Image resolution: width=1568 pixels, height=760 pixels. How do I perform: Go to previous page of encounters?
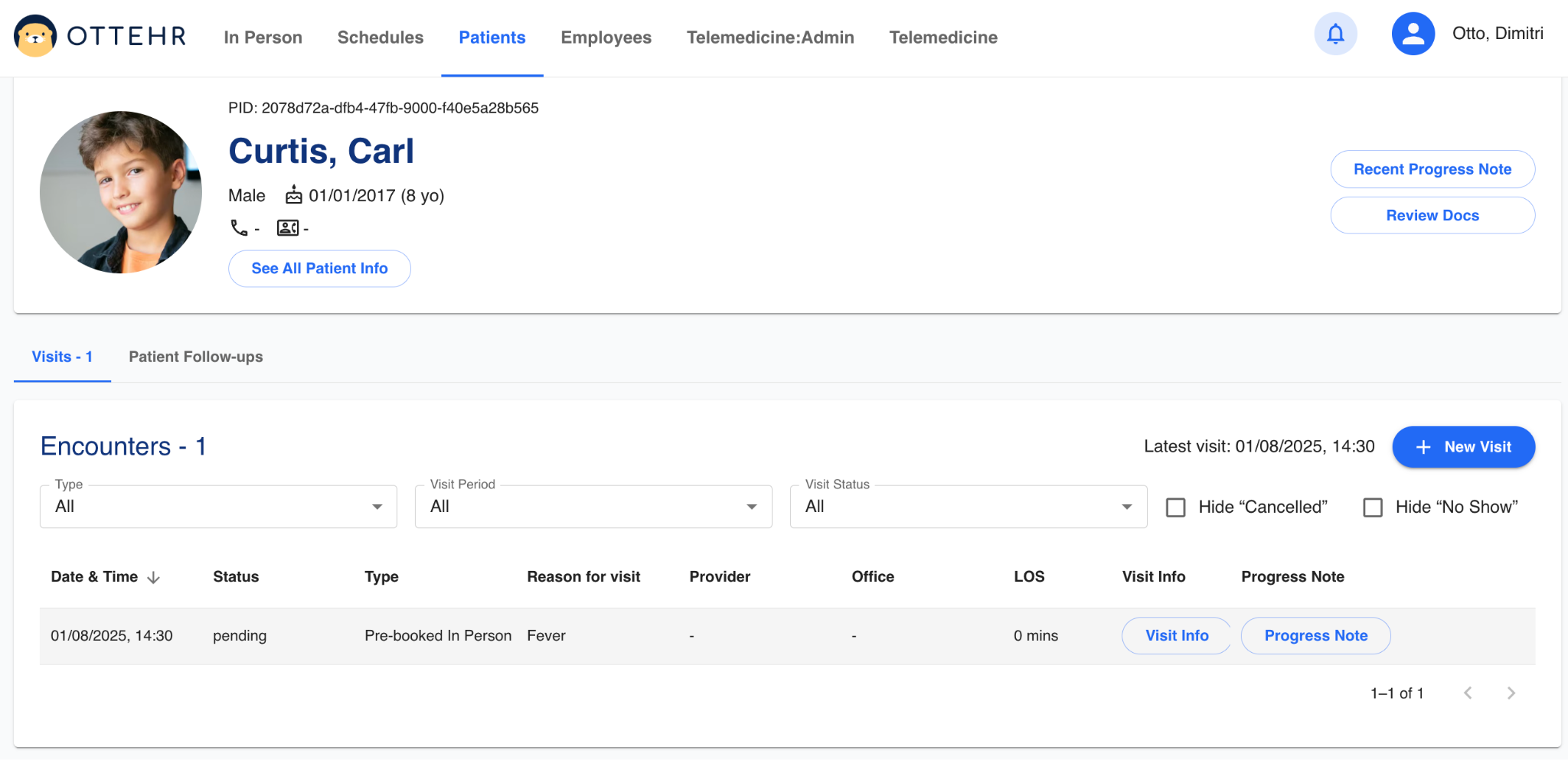point(1468,693)
